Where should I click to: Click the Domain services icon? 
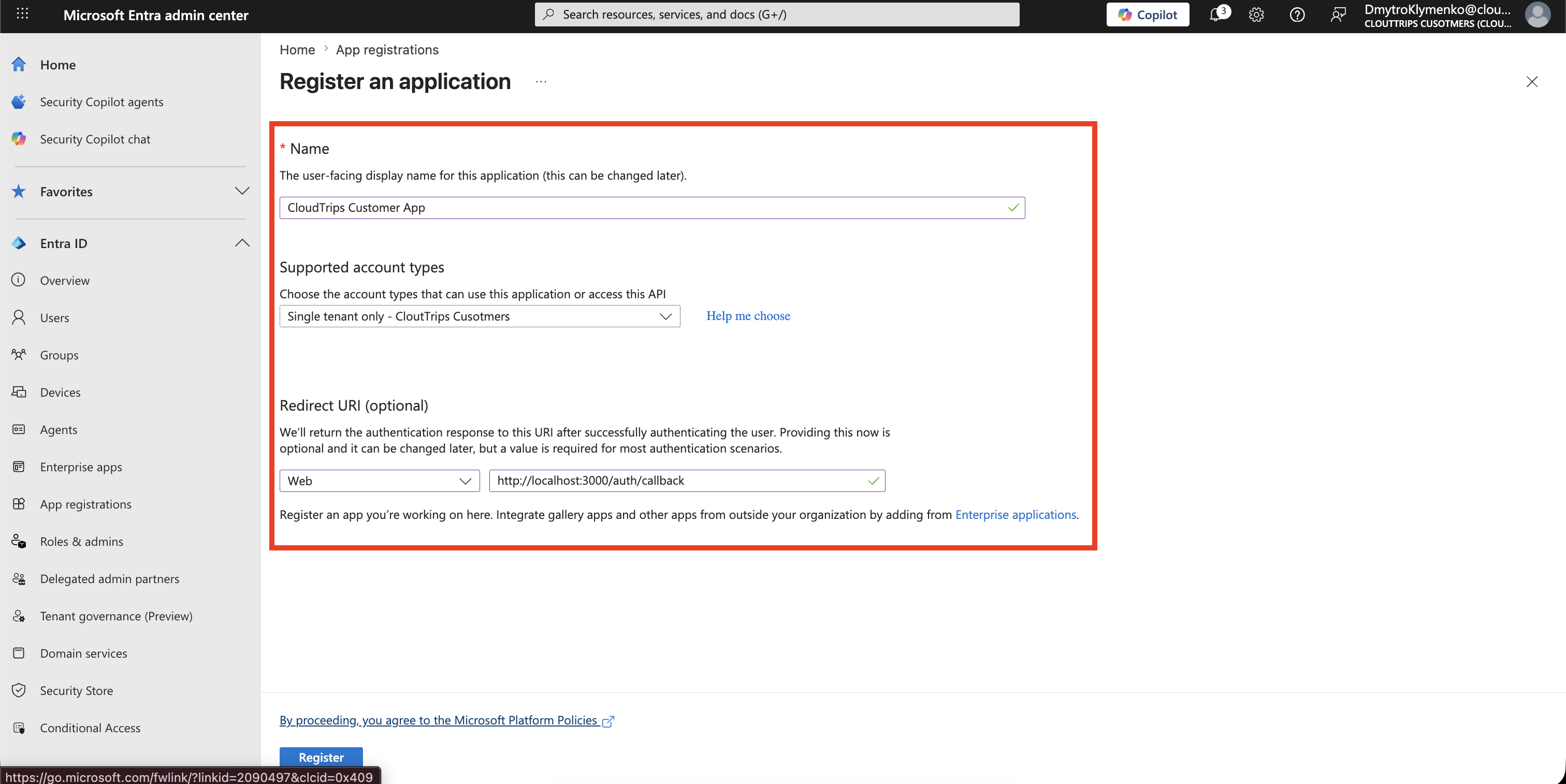click(19, 652)
